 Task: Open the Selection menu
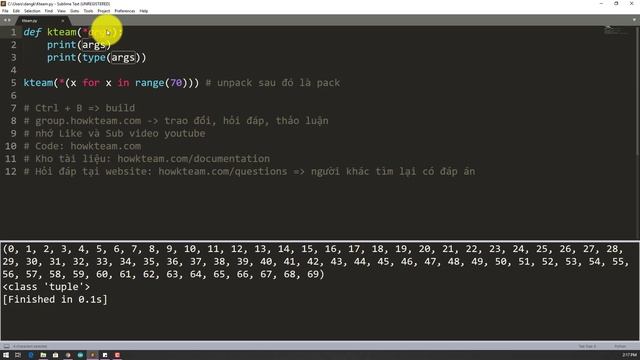(x=32, y=11)
